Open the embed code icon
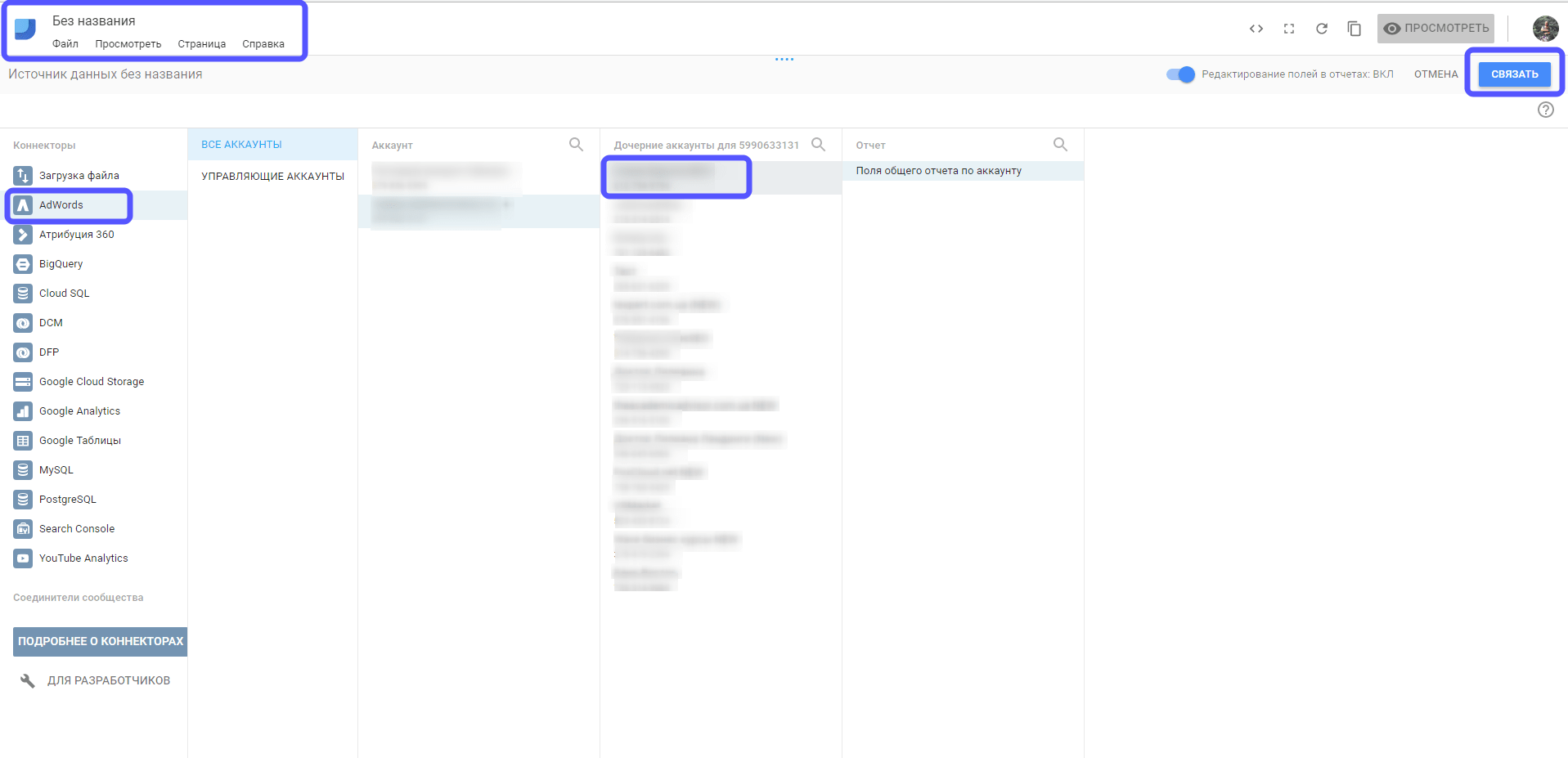Viewport: 1568px width, 758px height. 1256,29
